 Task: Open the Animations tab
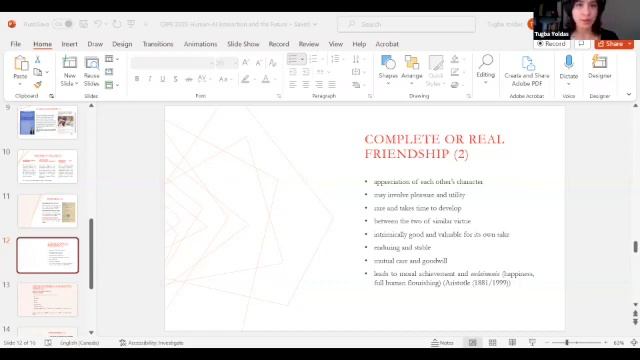(200, 44)
